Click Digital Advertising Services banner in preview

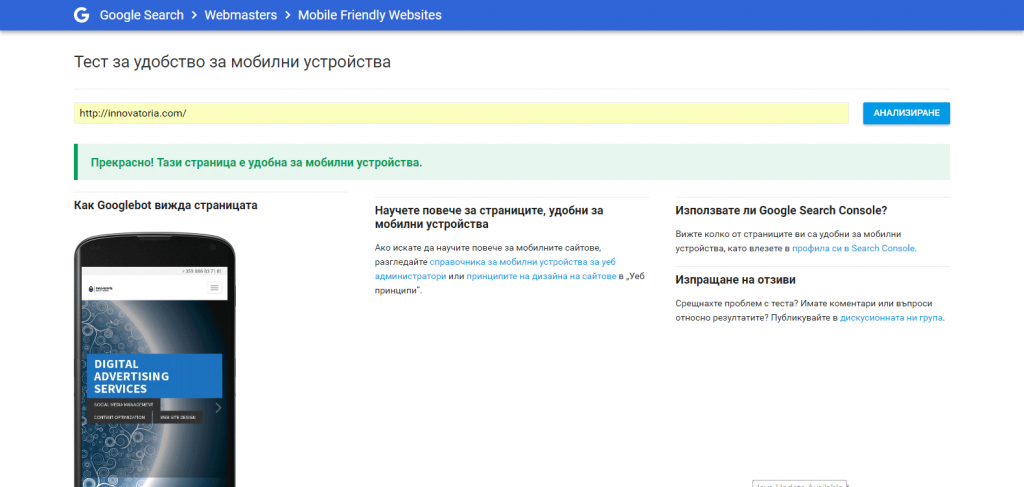[154, 376]
